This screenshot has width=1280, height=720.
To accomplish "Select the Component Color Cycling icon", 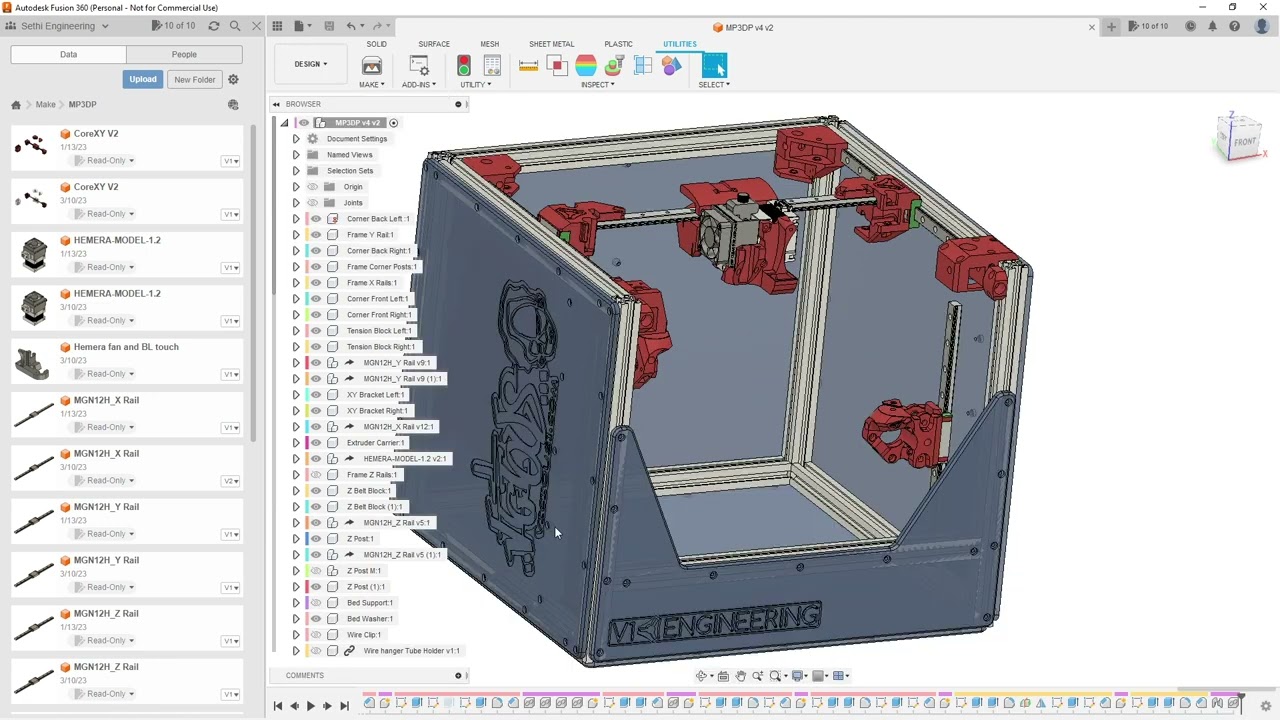I will tap(671, 66).
